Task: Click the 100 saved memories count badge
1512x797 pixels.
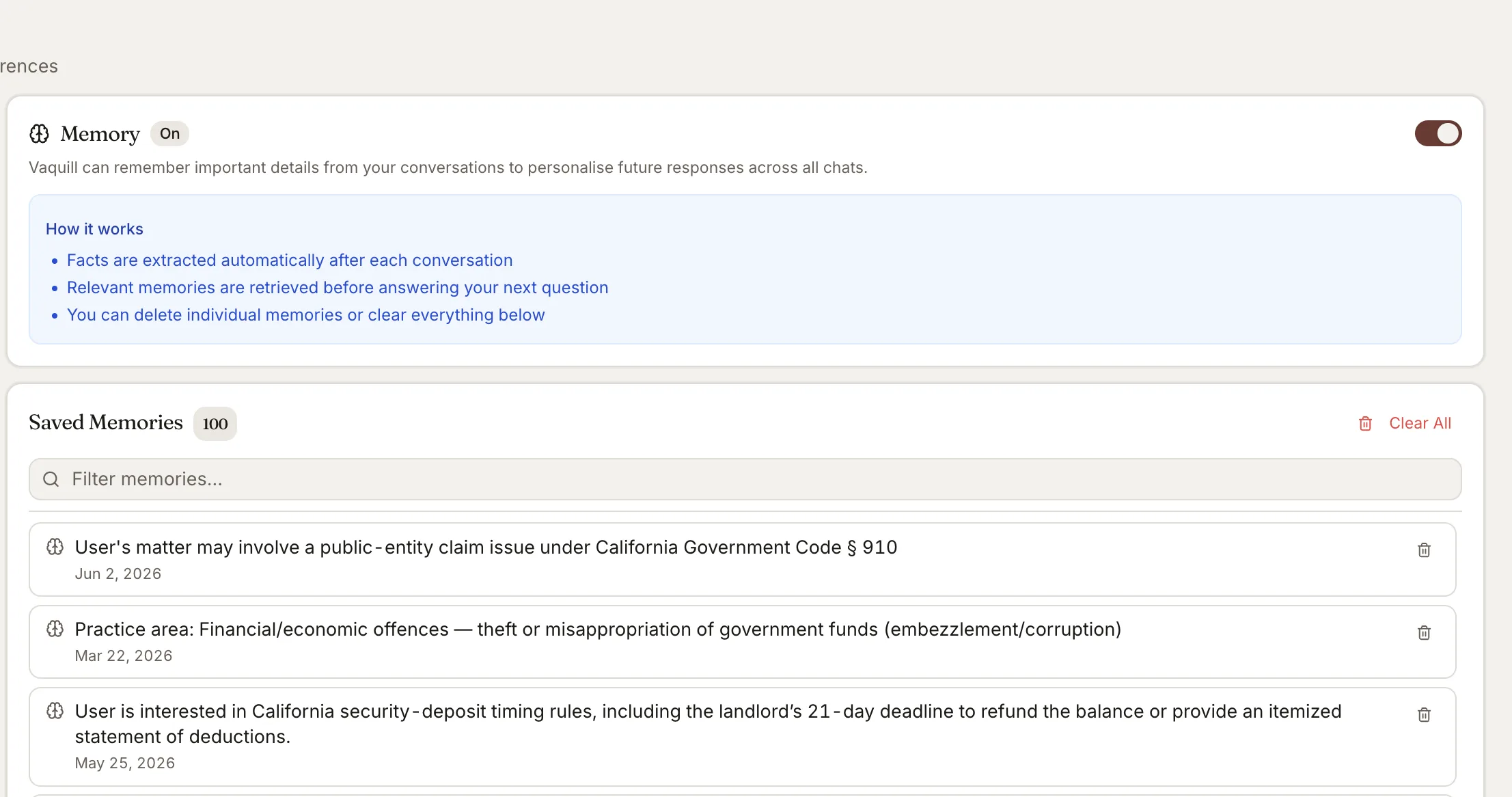Action: [x=215, y=424]
